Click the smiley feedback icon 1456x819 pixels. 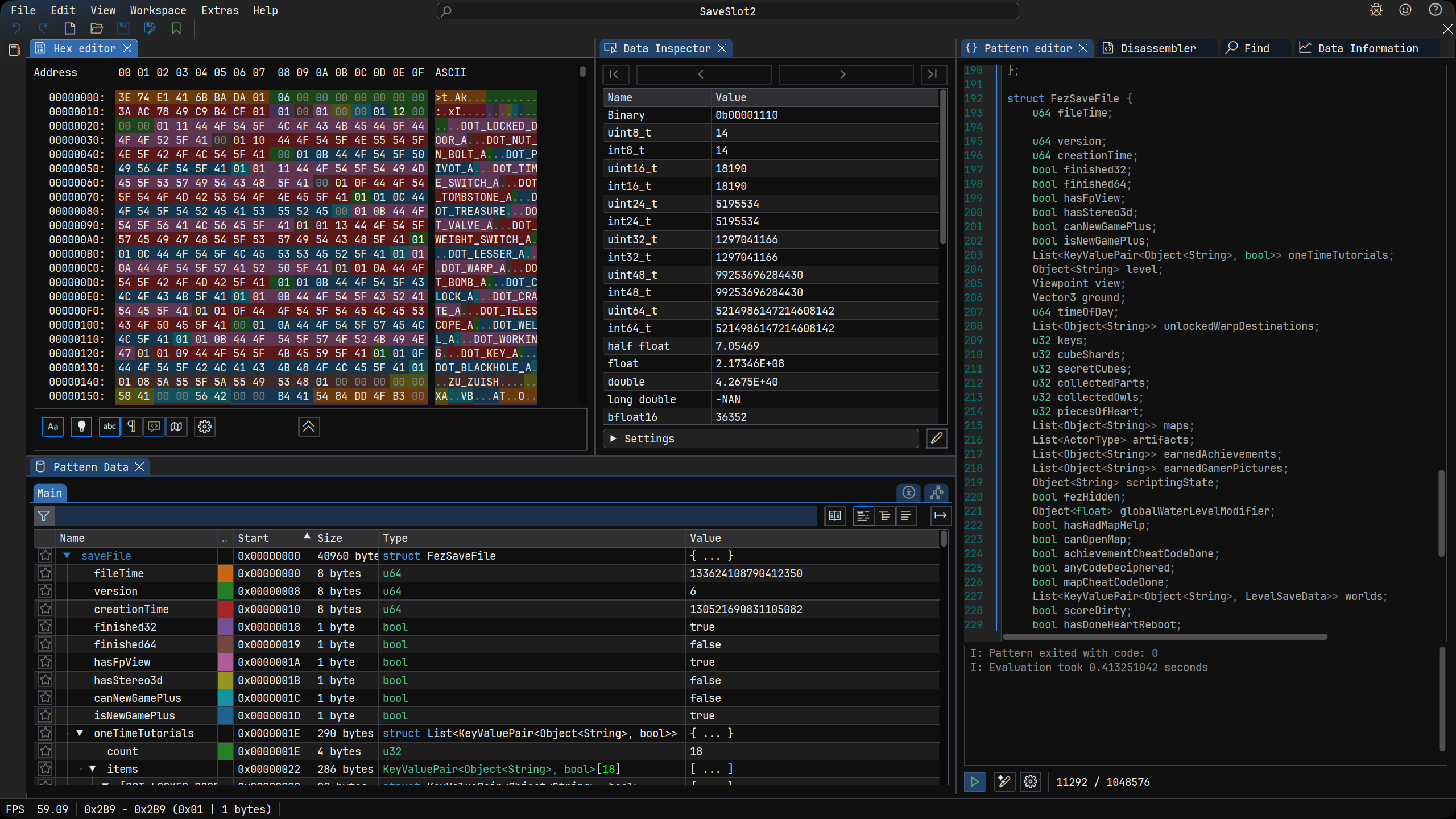tap(1405, 10)
